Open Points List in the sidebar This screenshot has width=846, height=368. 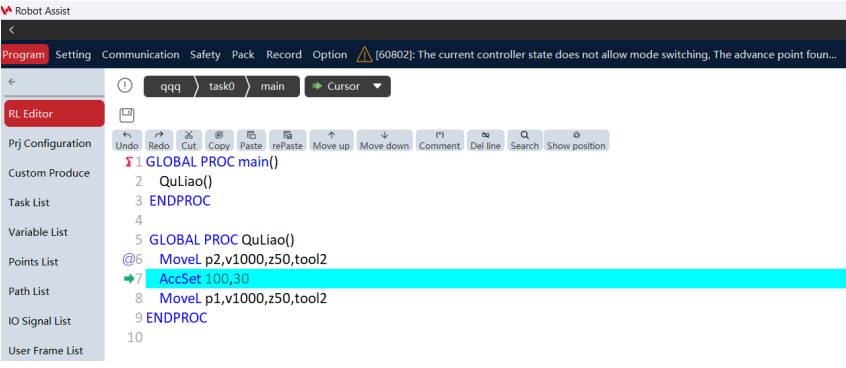[x=33, y=262]
